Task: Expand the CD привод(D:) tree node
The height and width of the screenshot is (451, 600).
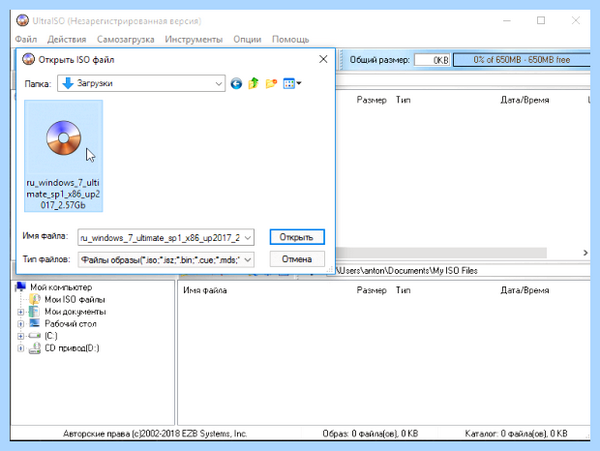Action: tap(21, 348)
